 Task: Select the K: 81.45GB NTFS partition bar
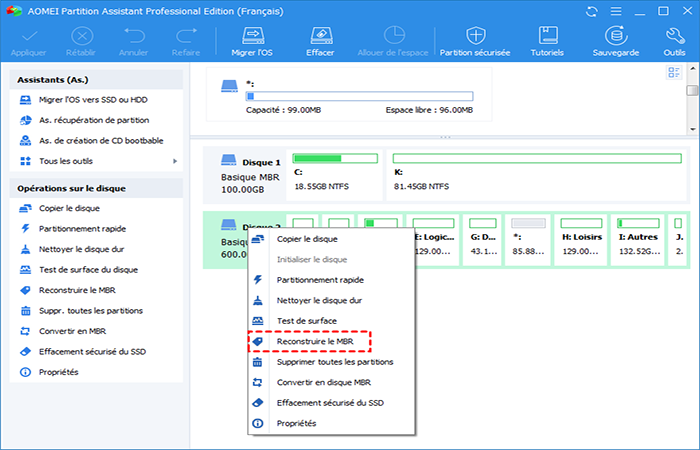click(x=535, y=171)
